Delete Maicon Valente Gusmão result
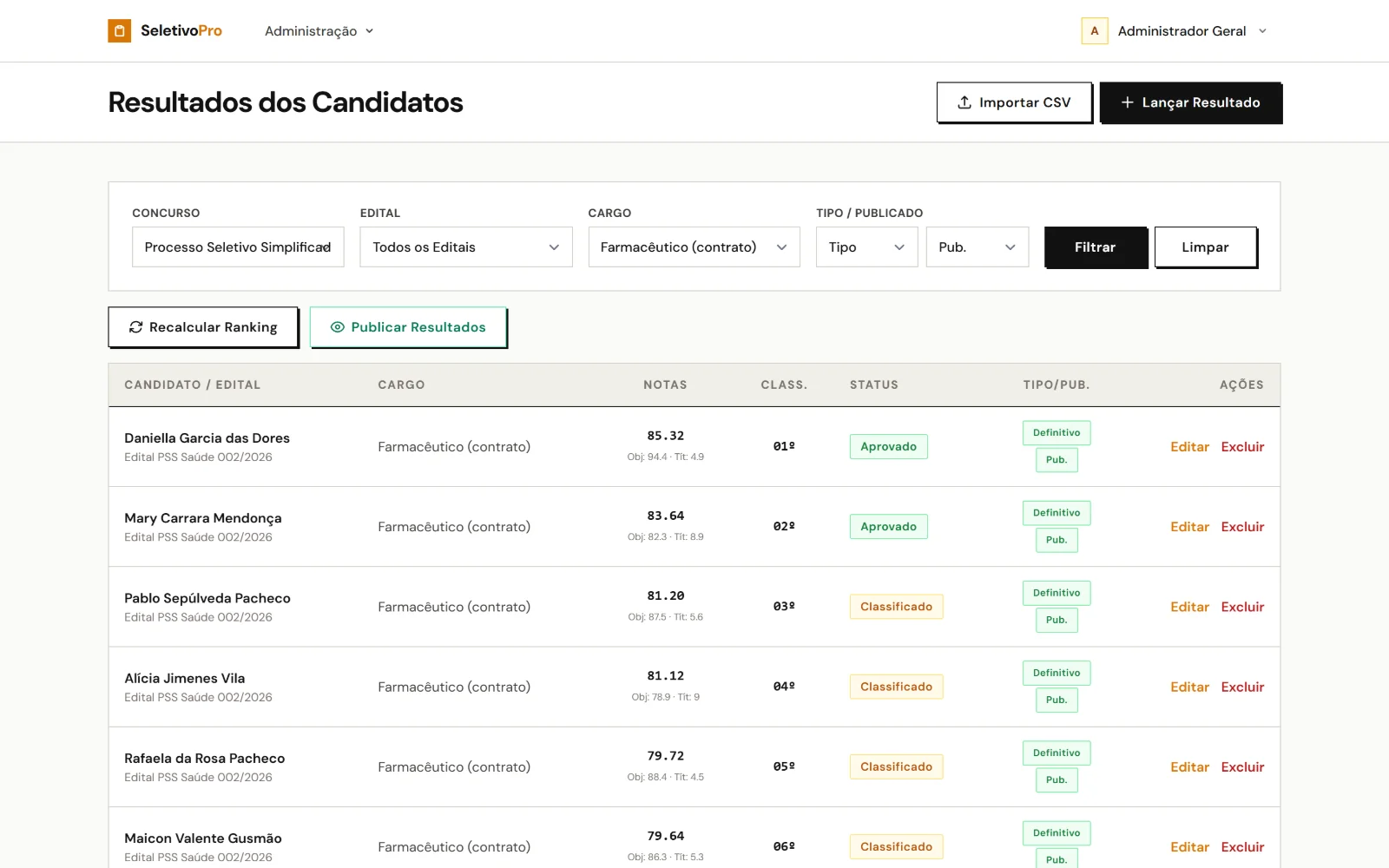The image size is (1389, 868). pyautogui.click(x=1242, y=847)
